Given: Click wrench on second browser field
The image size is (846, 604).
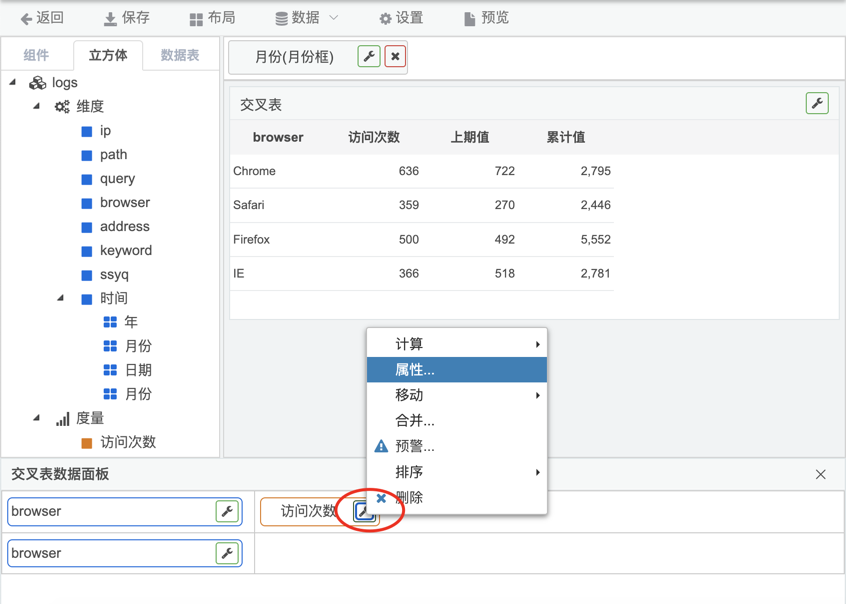Looking at the screenshot, I should (x=227, y=553).
